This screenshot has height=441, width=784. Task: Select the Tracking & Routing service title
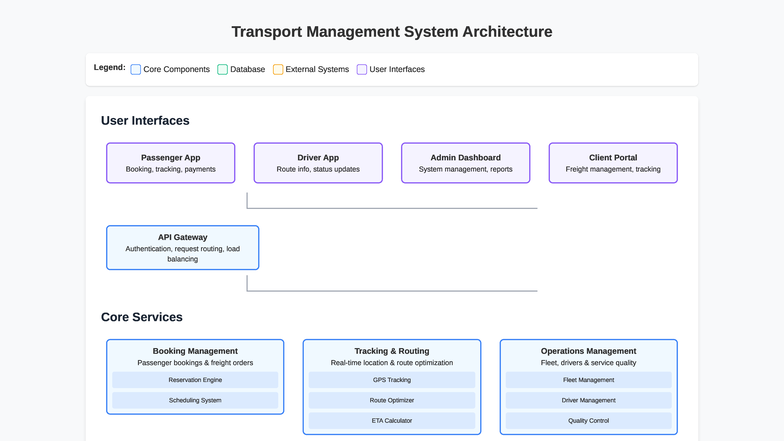(x=392, y=351)
